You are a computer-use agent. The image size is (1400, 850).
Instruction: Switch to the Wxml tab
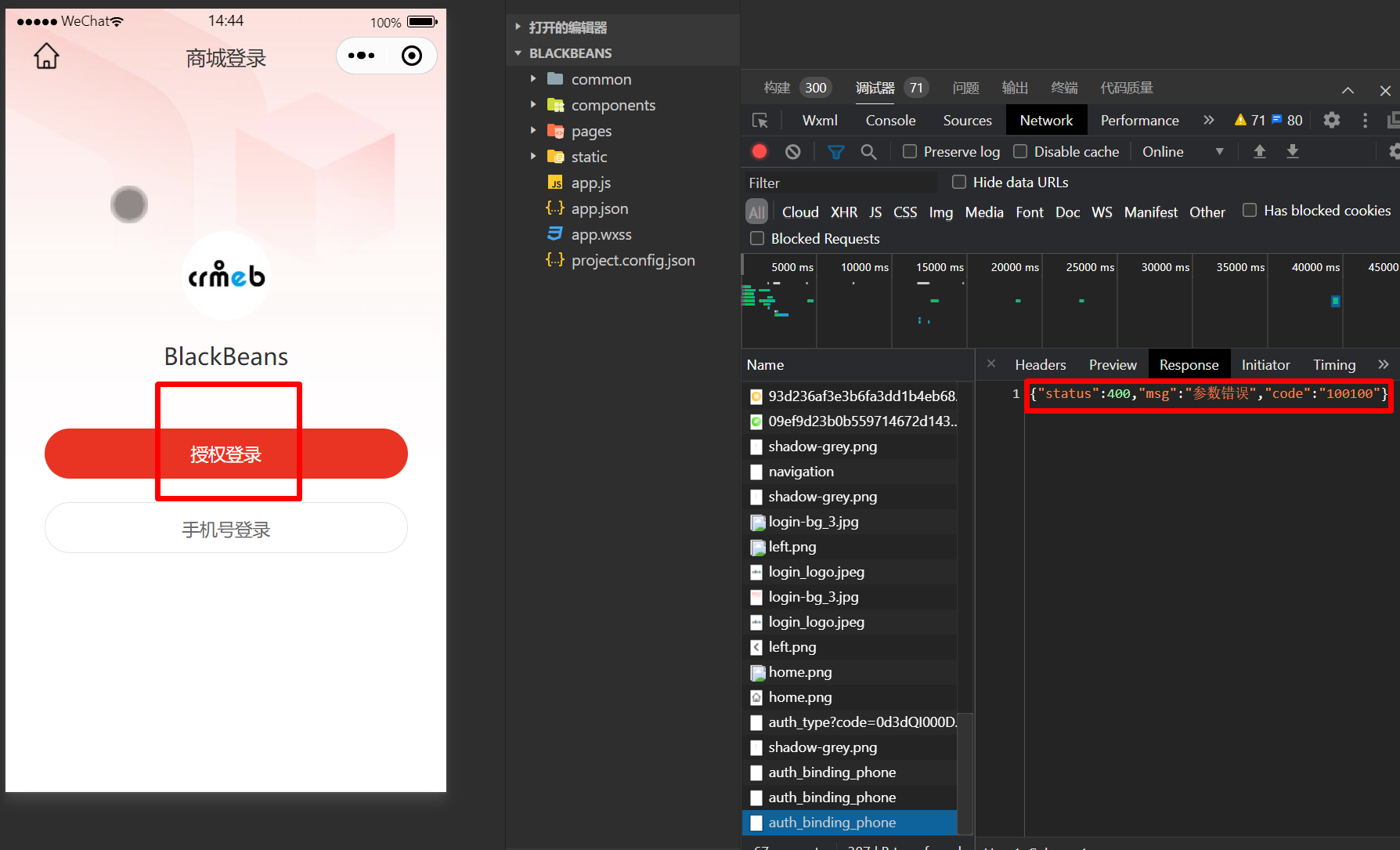(x=820, y=120)
